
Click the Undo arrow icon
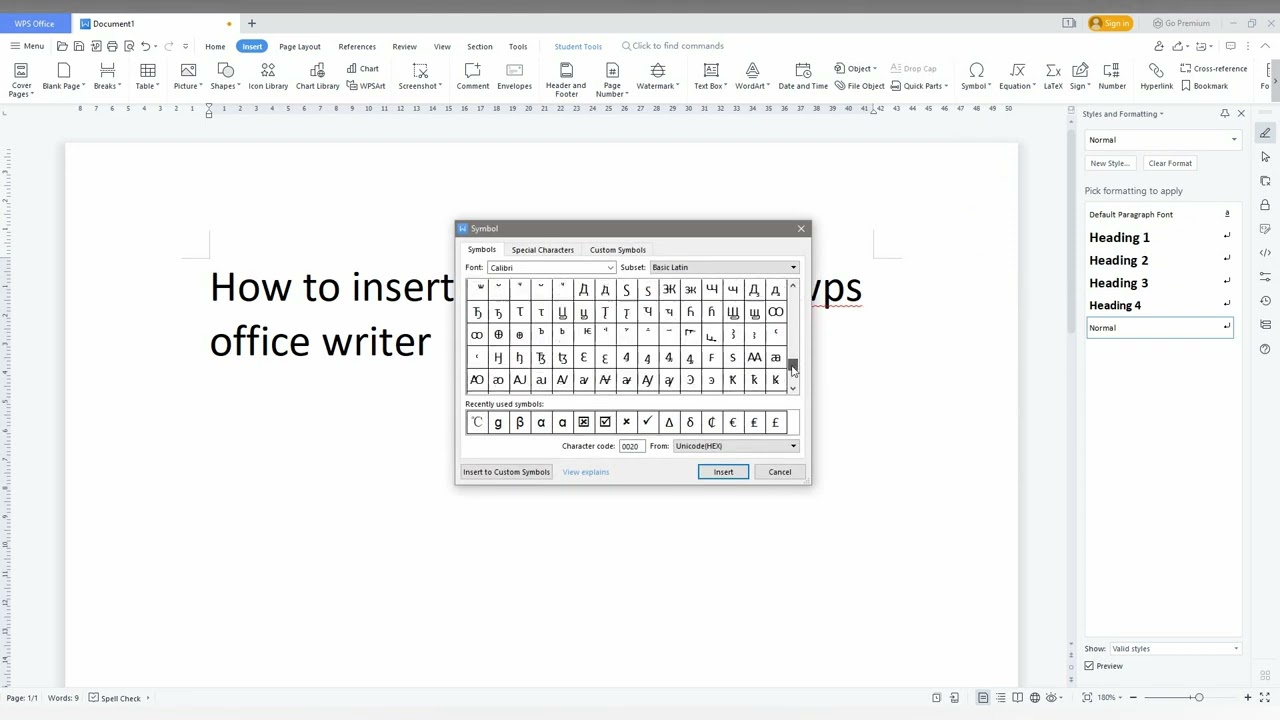pyautogui.click(x=146, y=46)
